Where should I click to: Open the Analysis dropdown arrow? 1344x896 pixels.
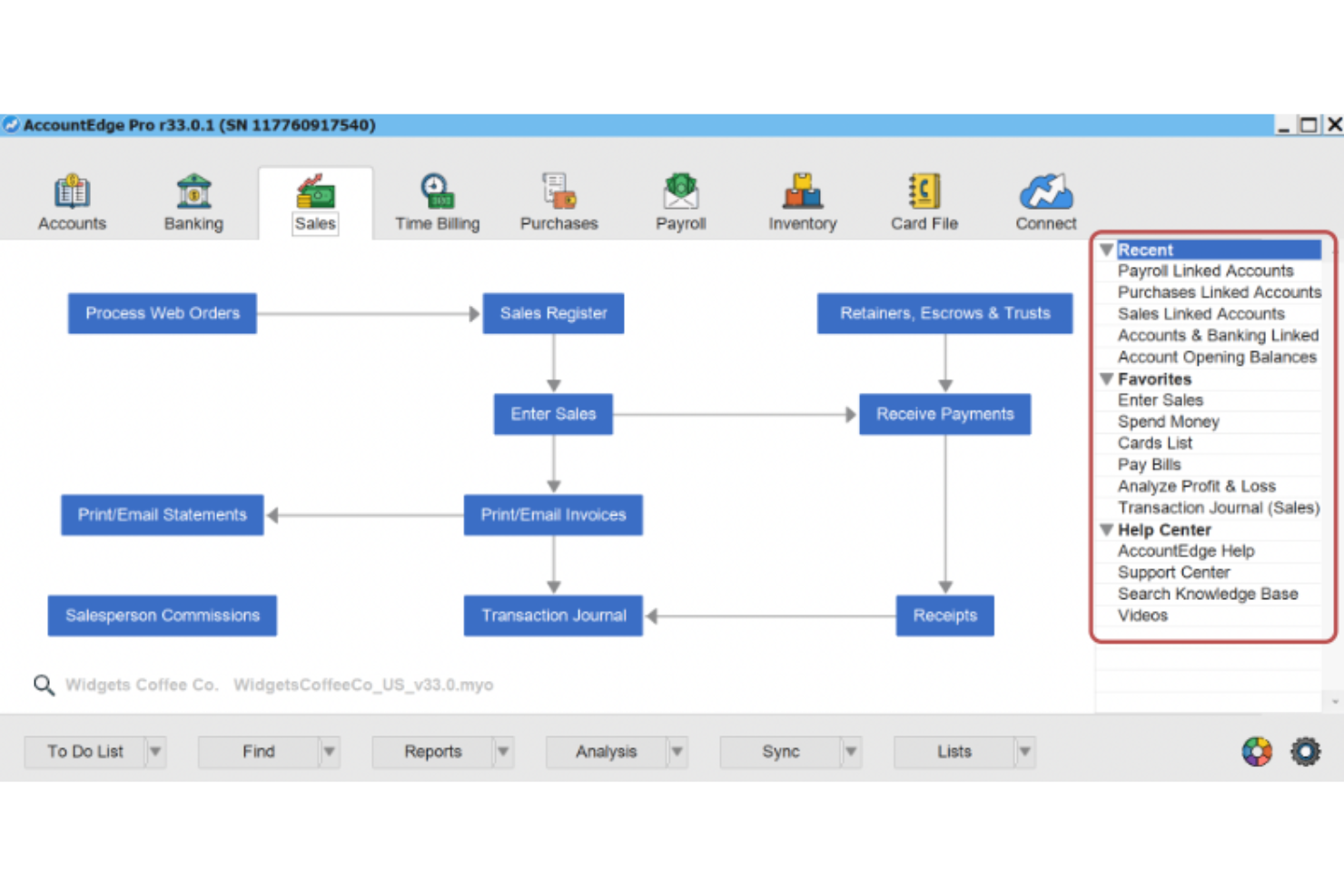677,752
